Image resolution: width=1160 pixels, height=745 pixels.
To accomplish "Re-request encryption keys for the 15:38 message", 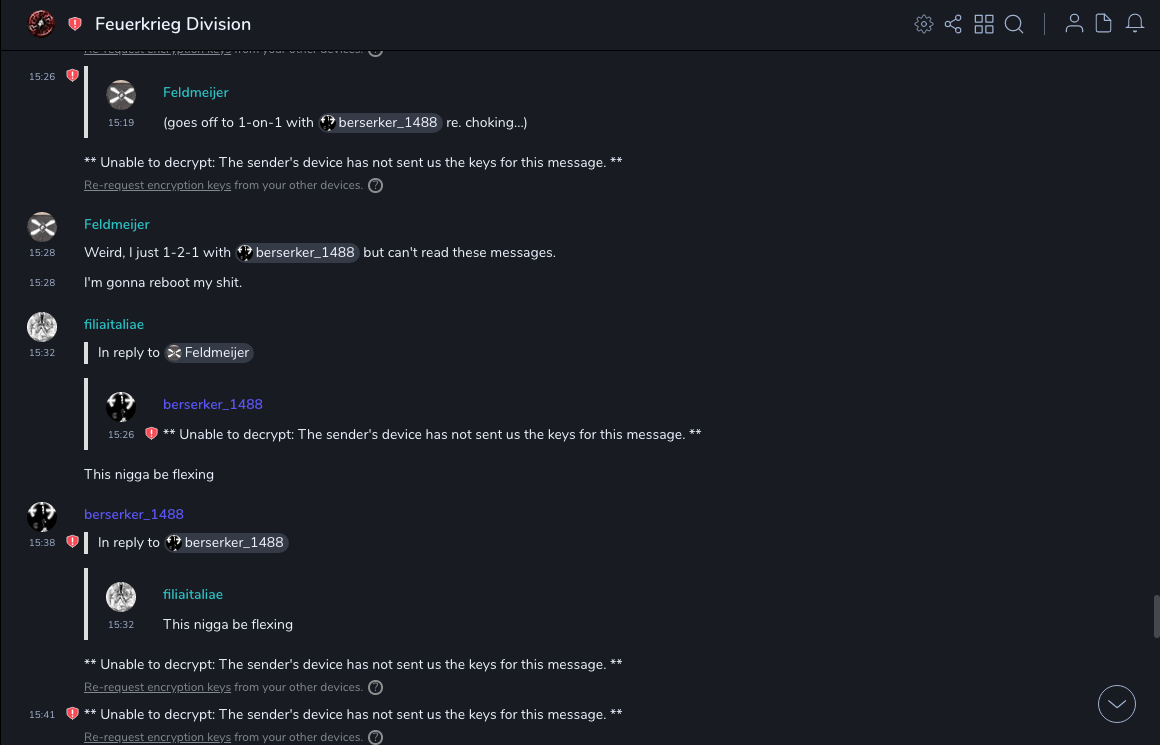I will [157, 687].
